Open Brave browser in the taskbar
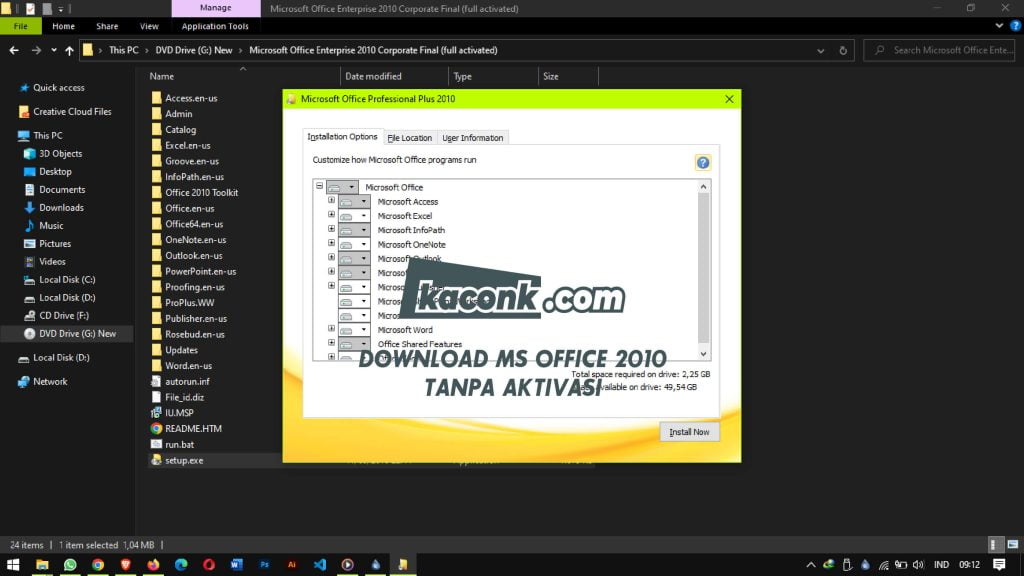The image size is (1024, 576). (125, 564)
